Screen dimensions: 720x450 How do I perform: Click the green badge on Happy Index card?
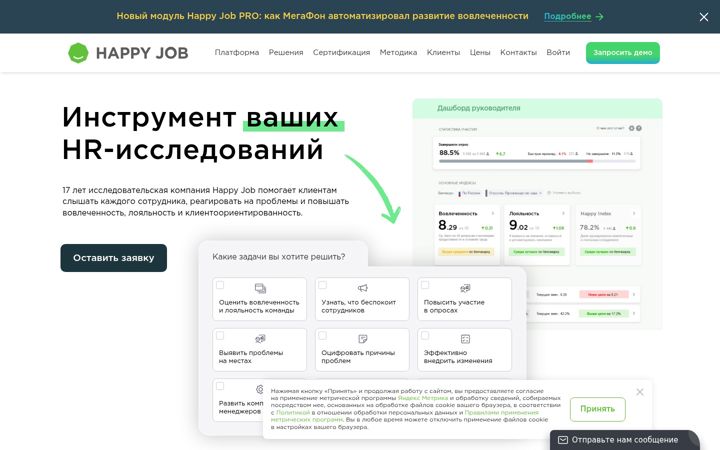click(x=608, y=252)
